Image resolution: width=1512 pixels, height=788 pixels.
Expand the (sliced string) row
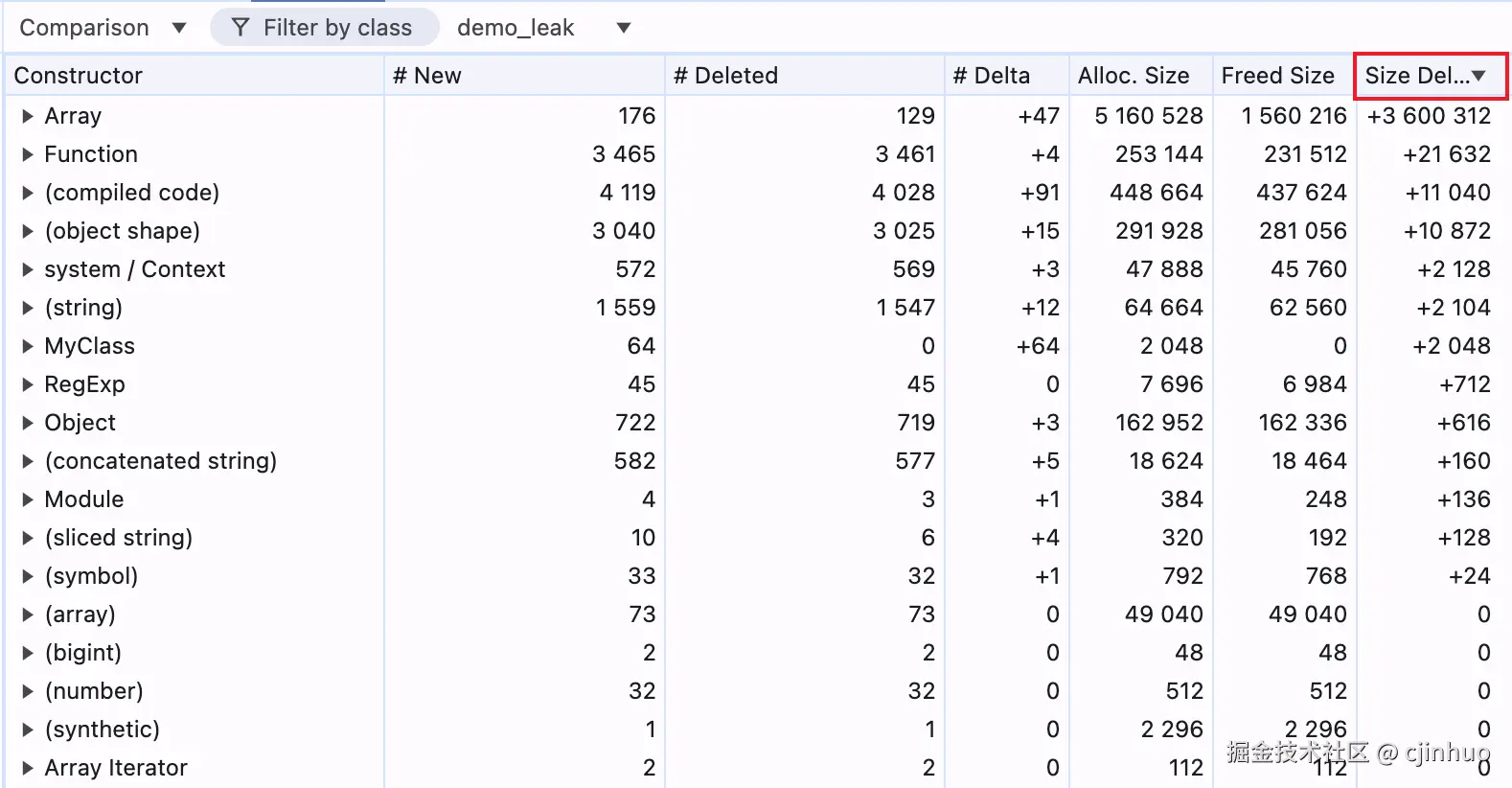27,538
